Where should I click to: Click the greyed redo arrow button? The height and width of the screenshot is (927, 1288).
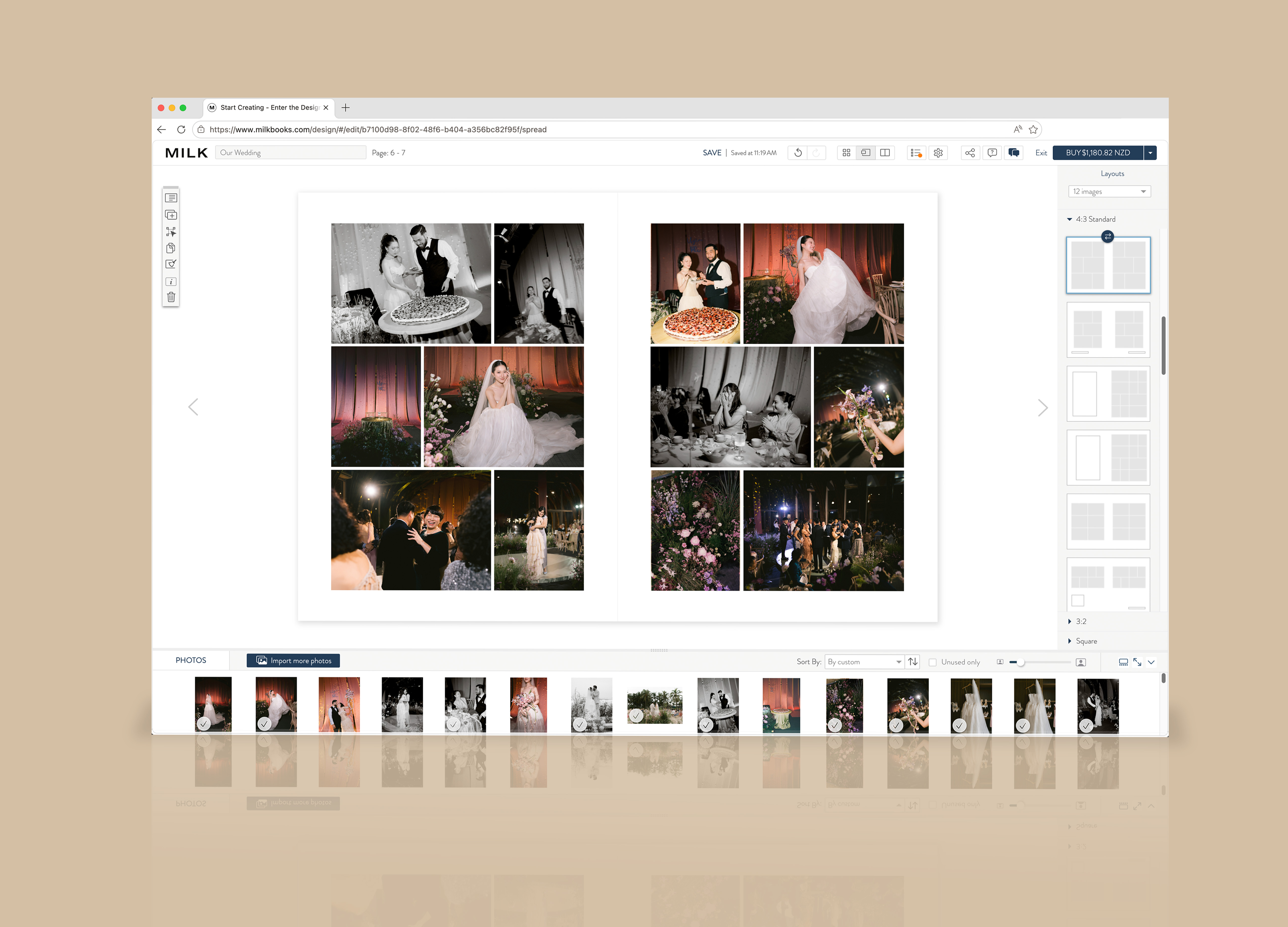816,153
